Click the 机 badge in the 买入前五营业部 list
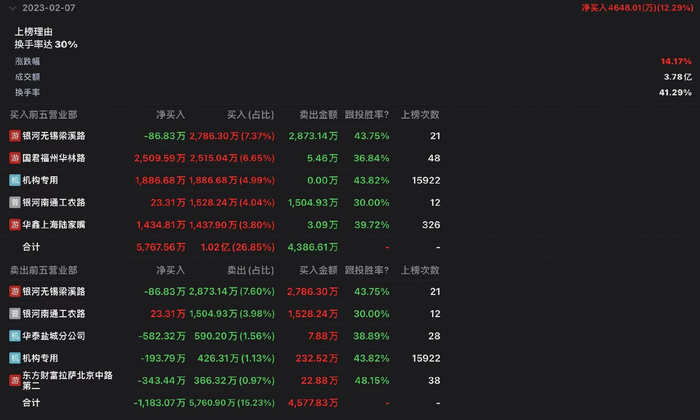 (x=15, y=180)
